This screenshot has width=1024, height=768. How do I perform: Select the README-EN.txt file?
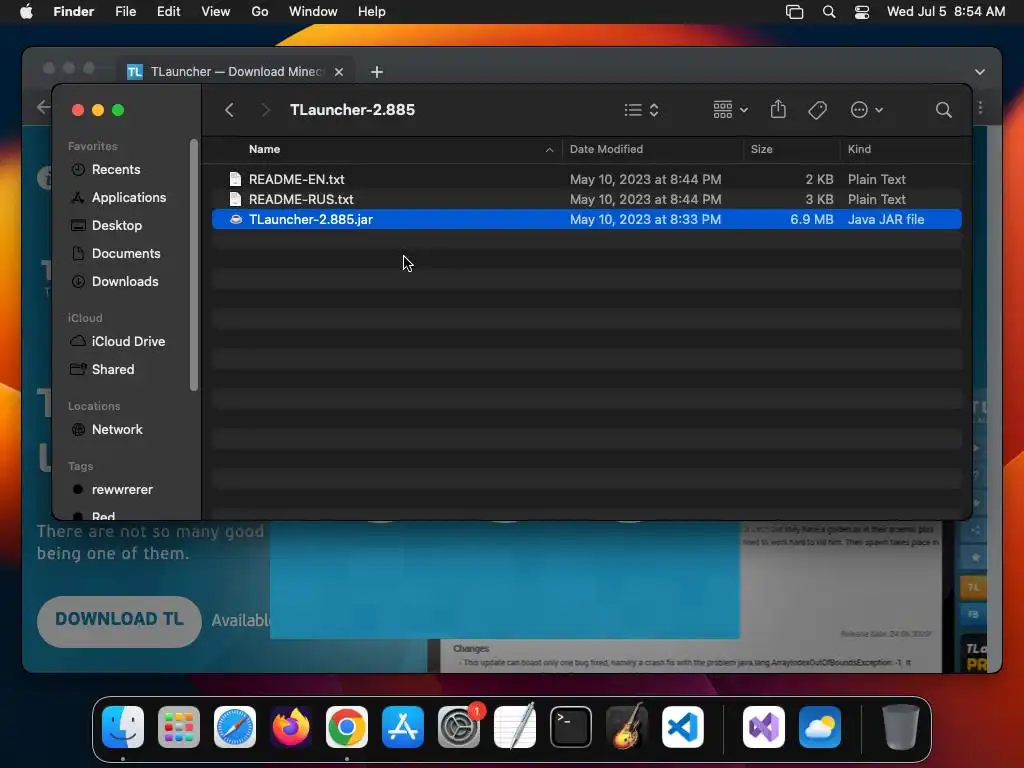pyautogui.click(x=586, y=179)
